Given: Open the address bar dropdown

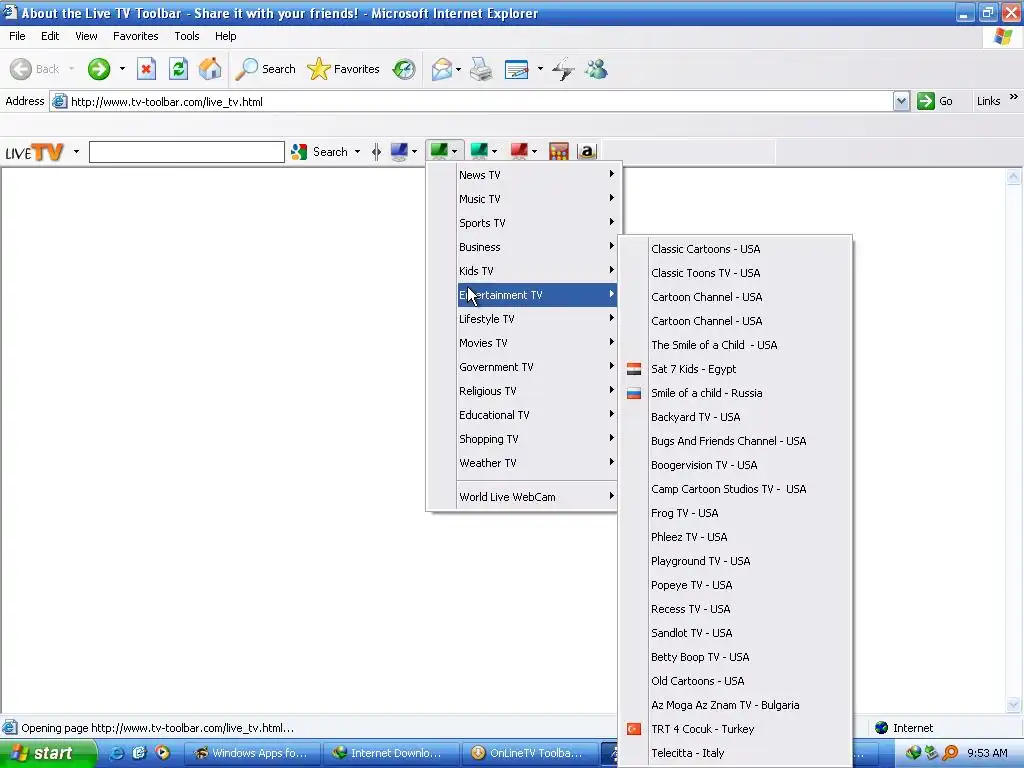Looking at the screenshot, I should pos(901,101).
